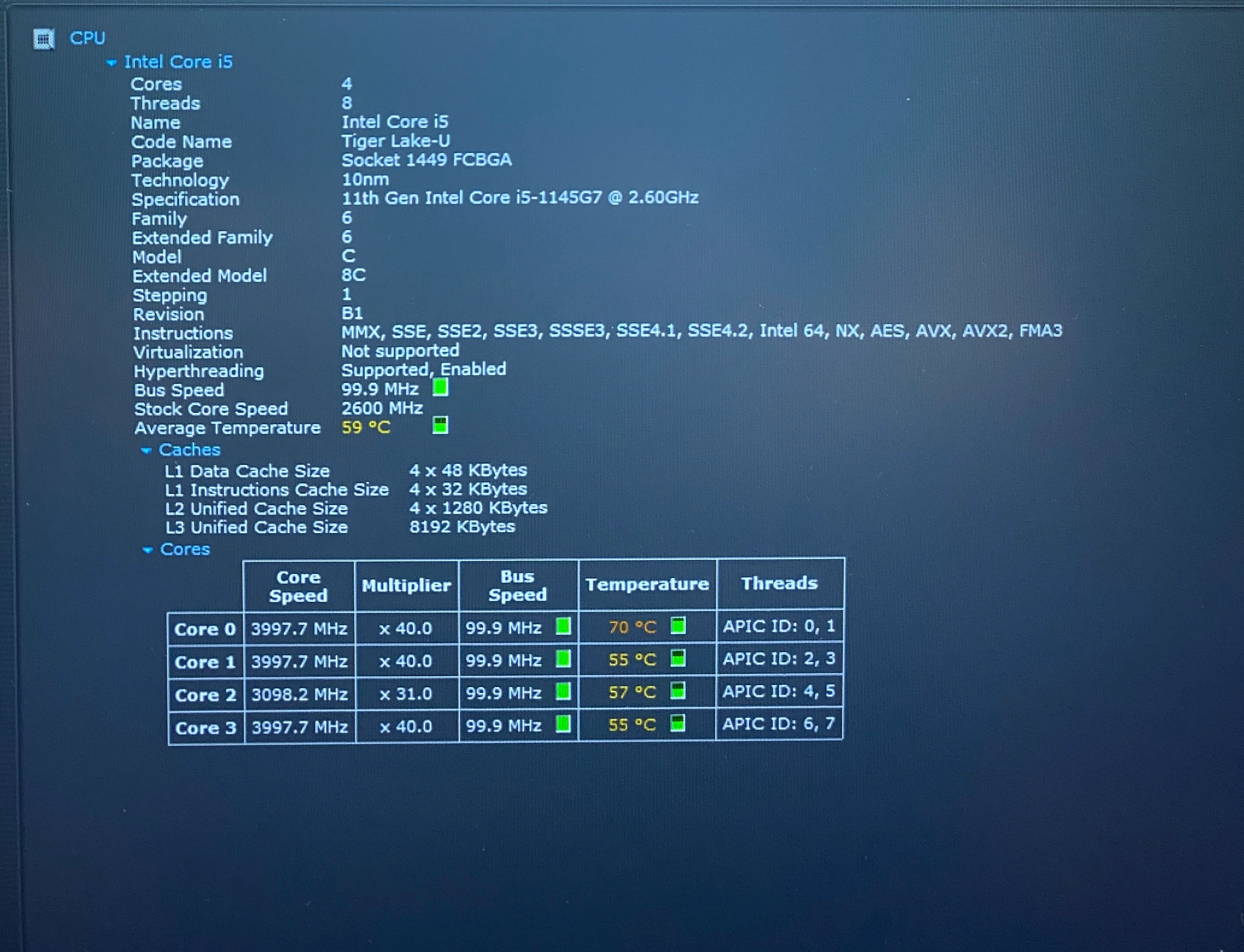The width and height of the screenshot is (1244, 952).
Task: Click the L3 Unified Cache value 8192 KBytes
Action: point(462,527)
